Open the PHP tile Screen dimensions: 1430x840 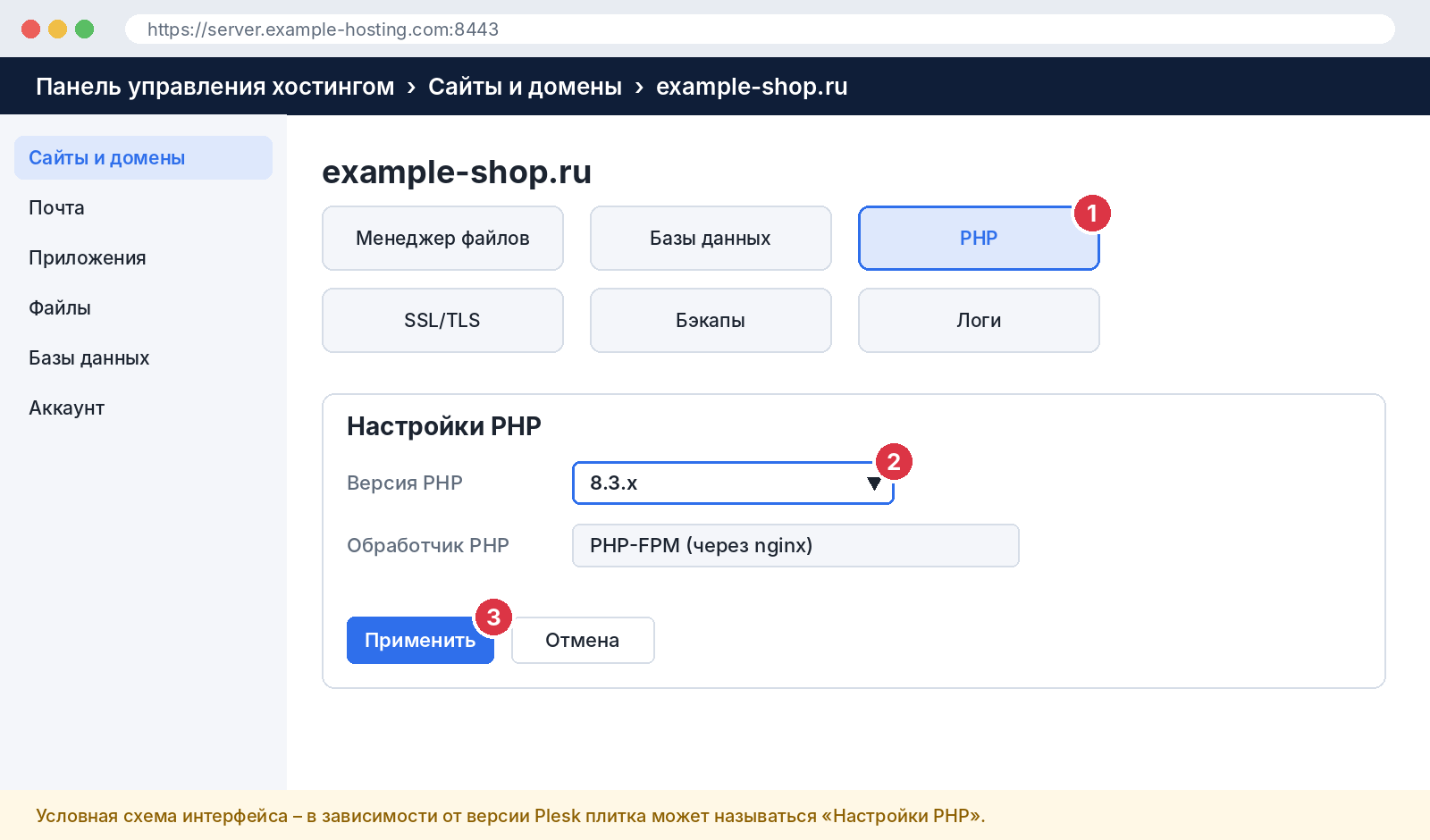click(x=979, y=239)
